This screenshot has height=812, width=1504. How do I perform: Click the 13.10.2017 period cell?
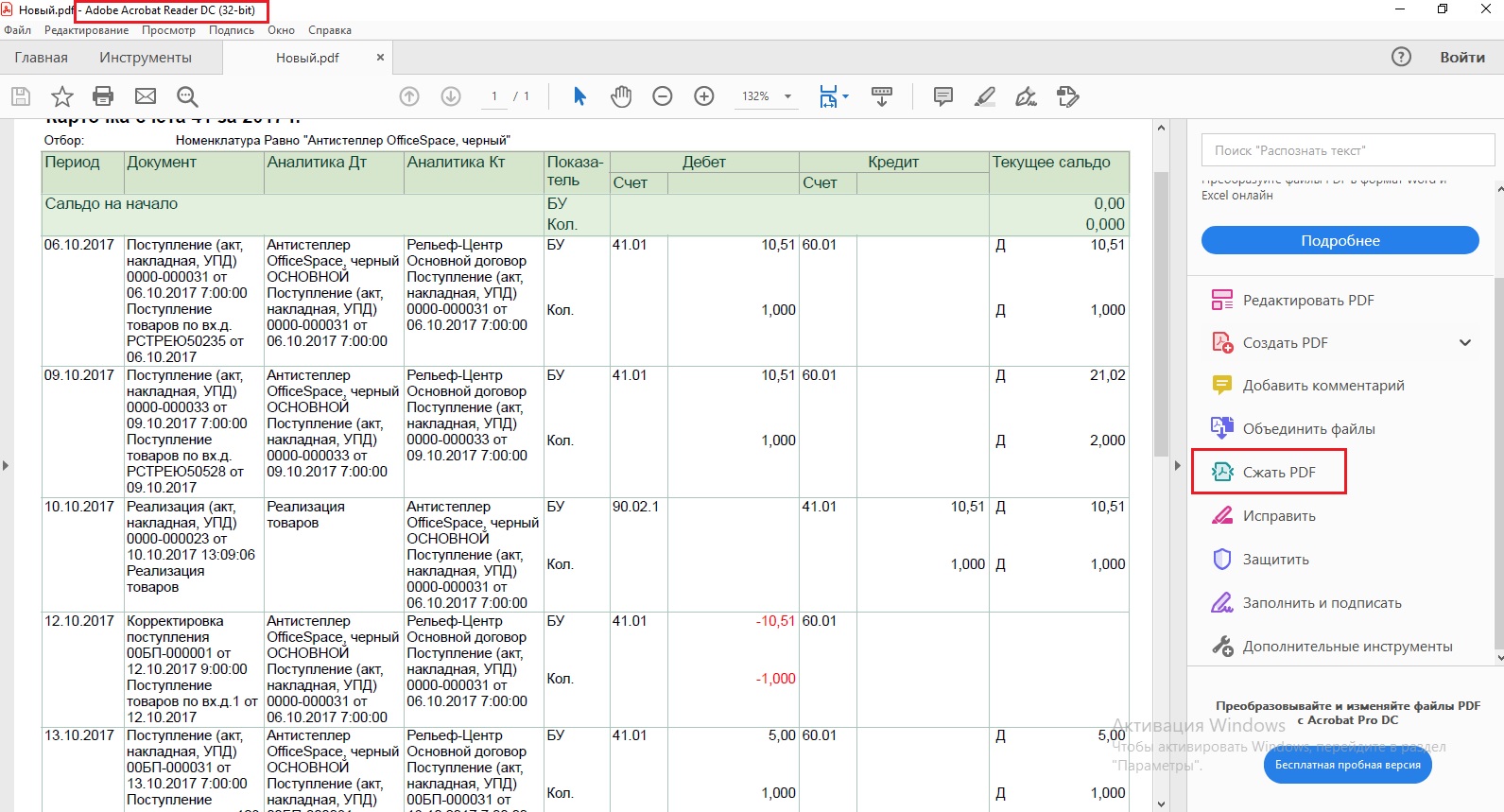(79, 735)
